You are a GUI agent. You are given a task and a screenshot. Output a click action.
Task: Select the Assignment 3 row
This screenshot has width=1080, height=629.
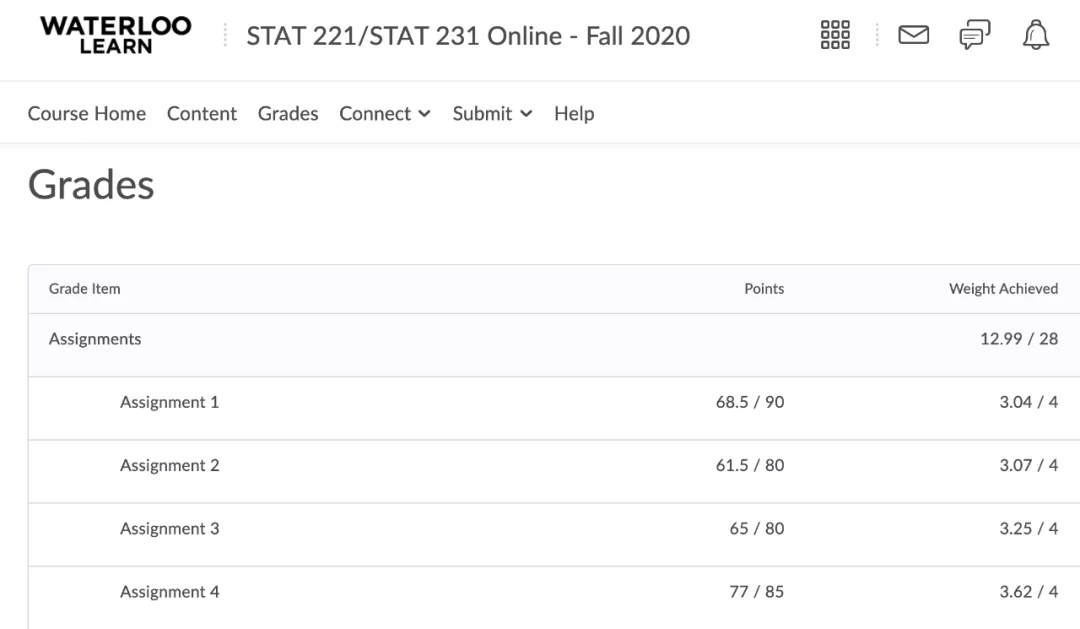click(x=169, y=529)
